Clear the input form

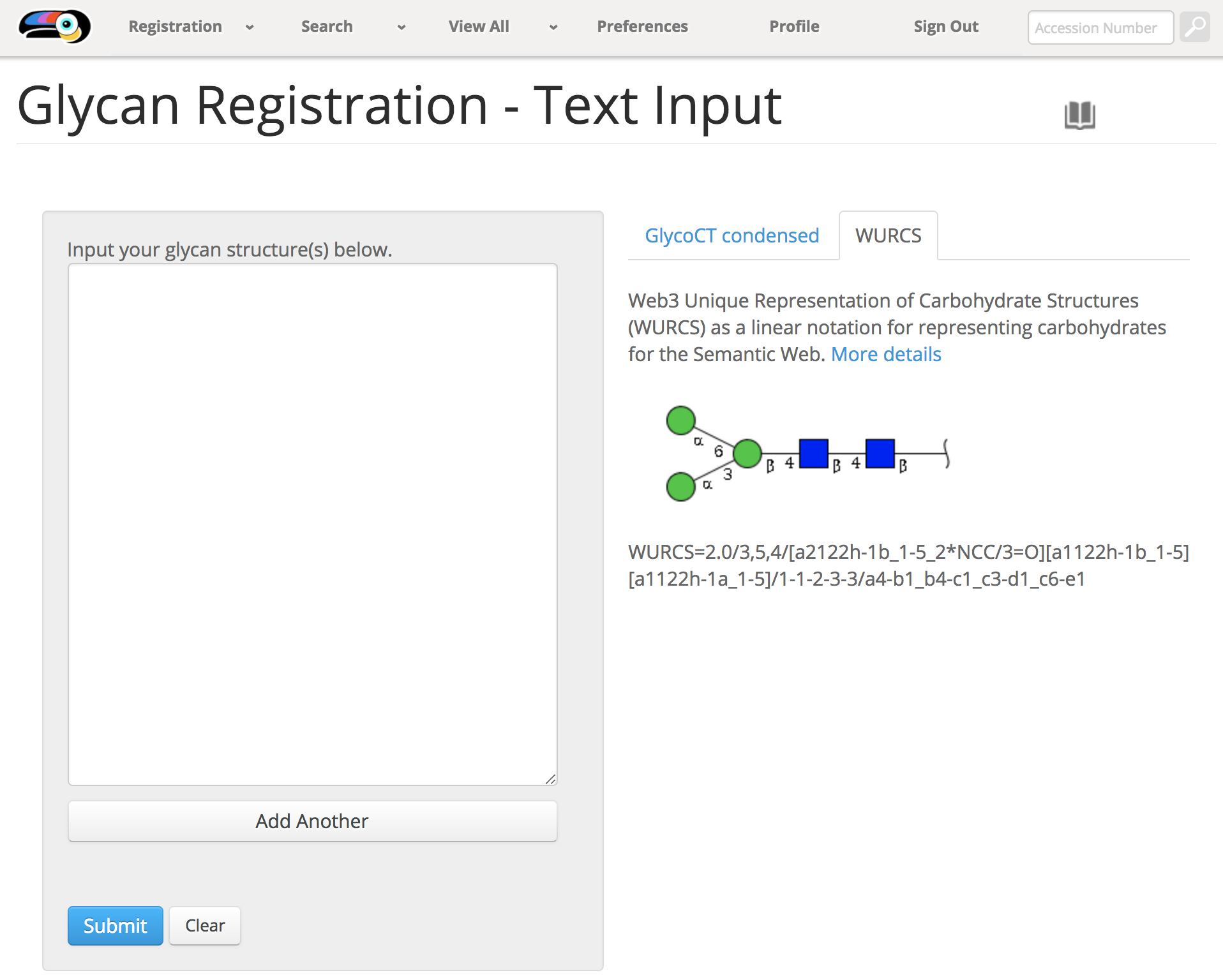point(205,926)
